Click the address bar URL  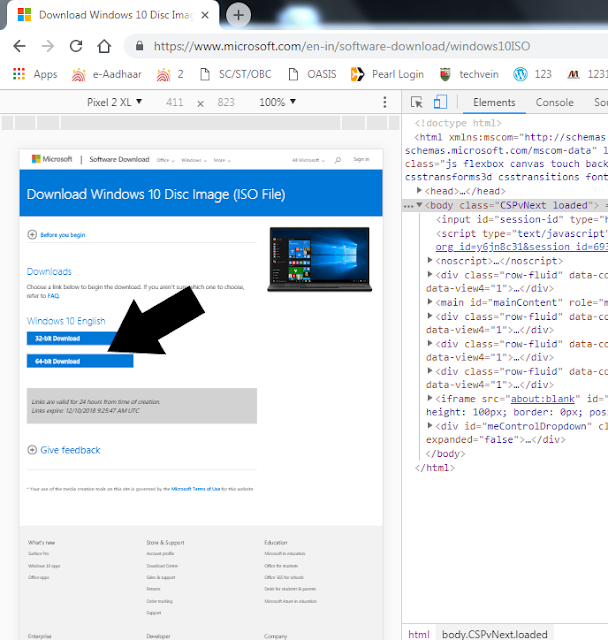(x=342, y=46)
